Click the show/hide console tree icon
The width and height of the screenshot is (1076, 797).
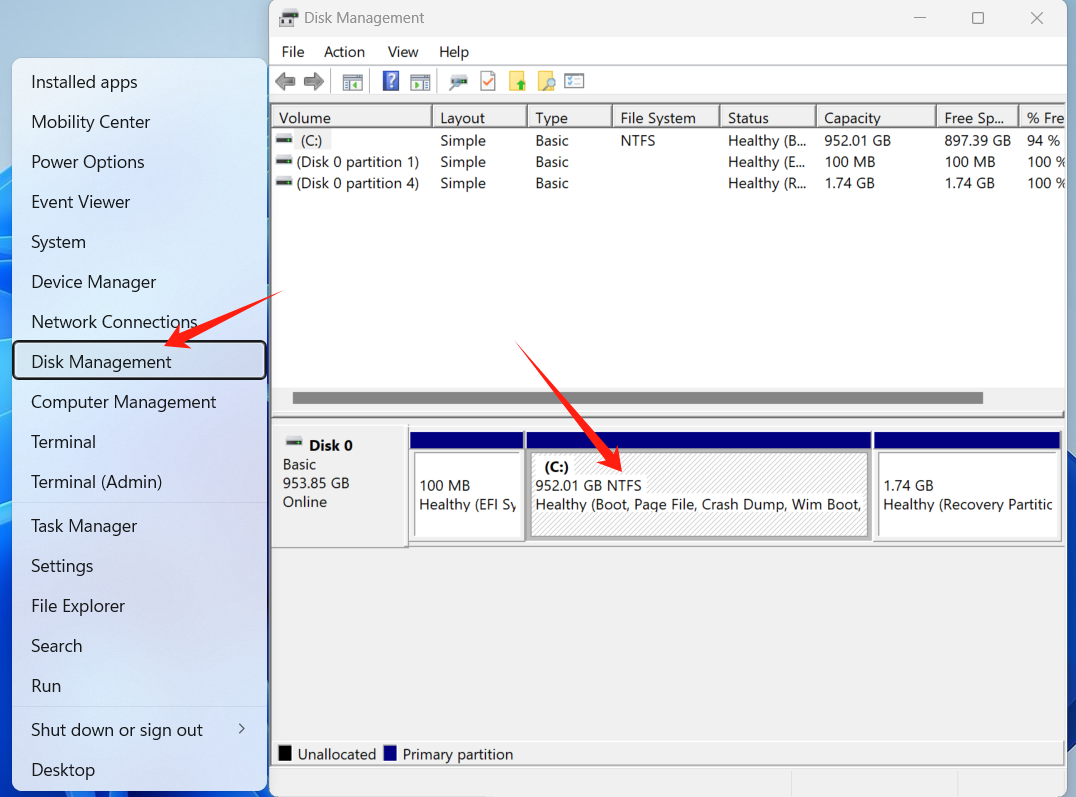tap(352, 81)
